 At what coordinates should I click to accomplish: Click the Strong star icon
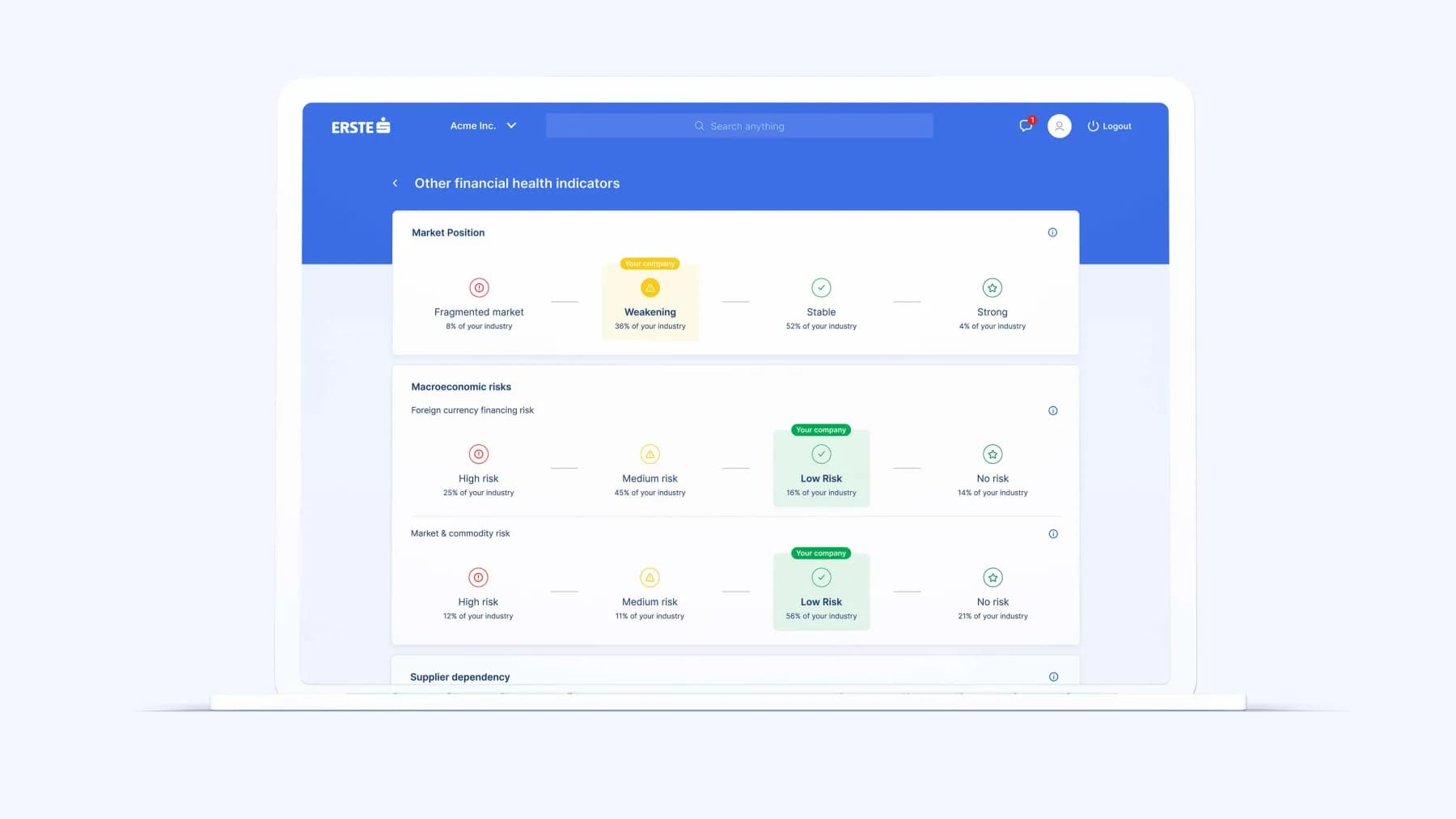[x=993, y=287]
